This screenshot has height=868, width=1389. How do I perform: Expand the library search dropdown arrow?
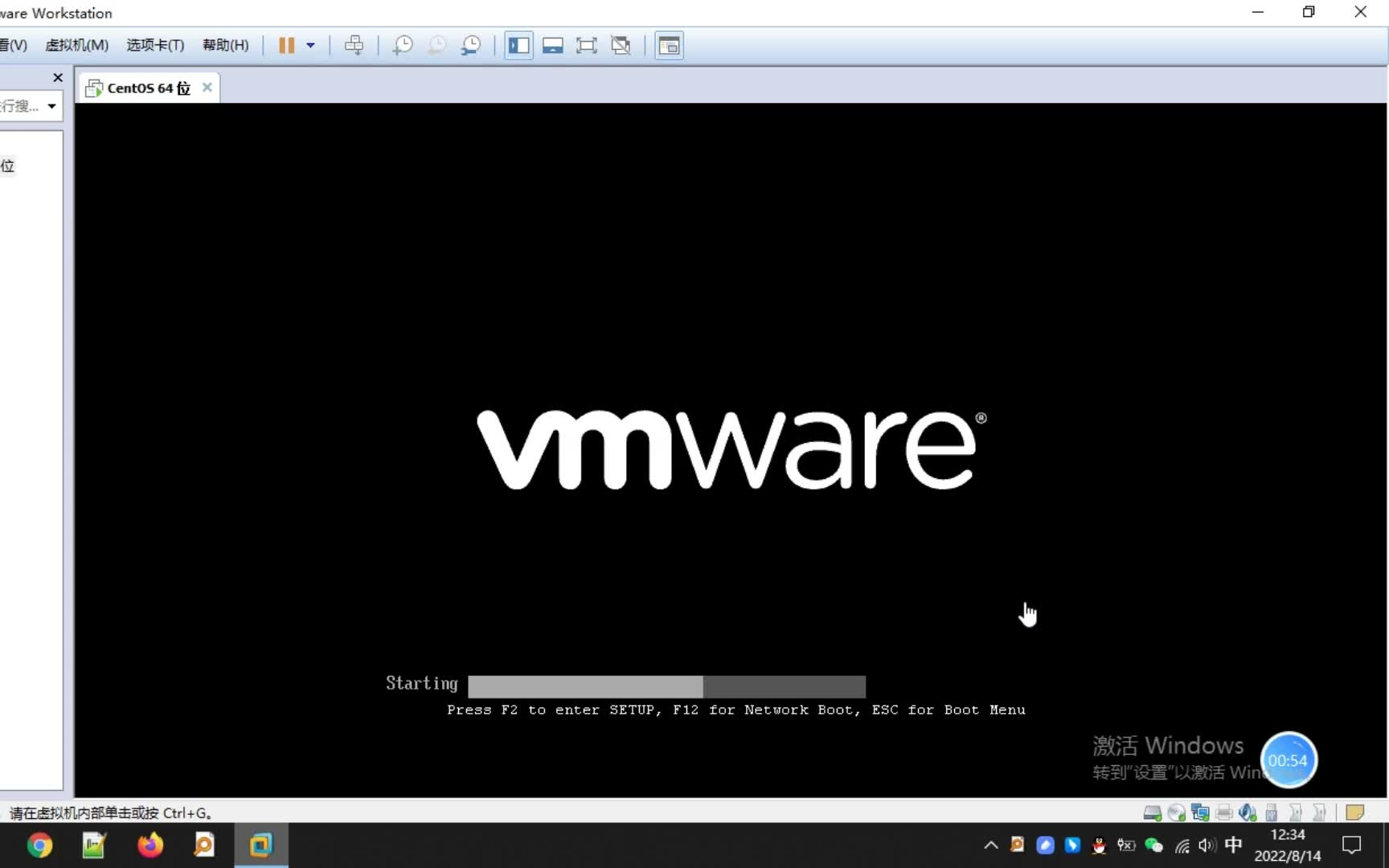51,106
